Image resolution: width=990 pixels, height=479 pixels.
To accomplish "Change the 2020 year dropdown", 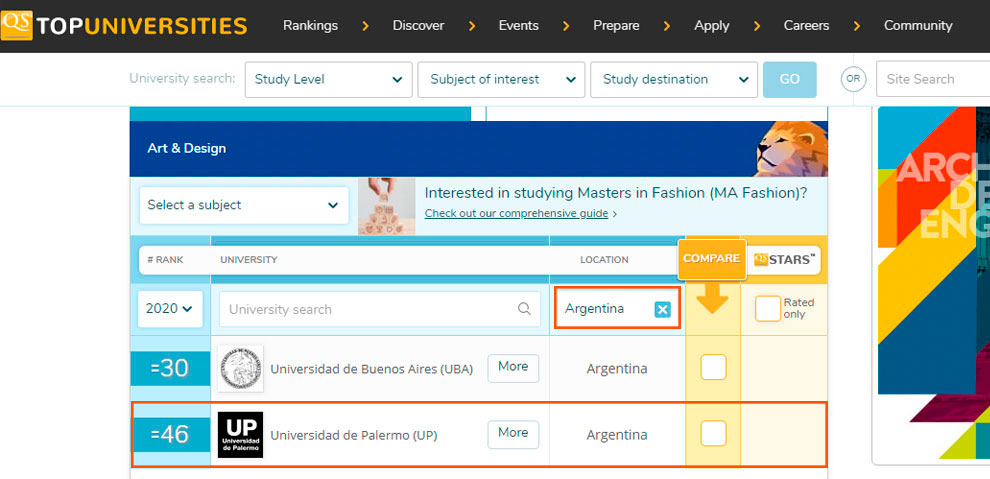I will tap(170, 309).
